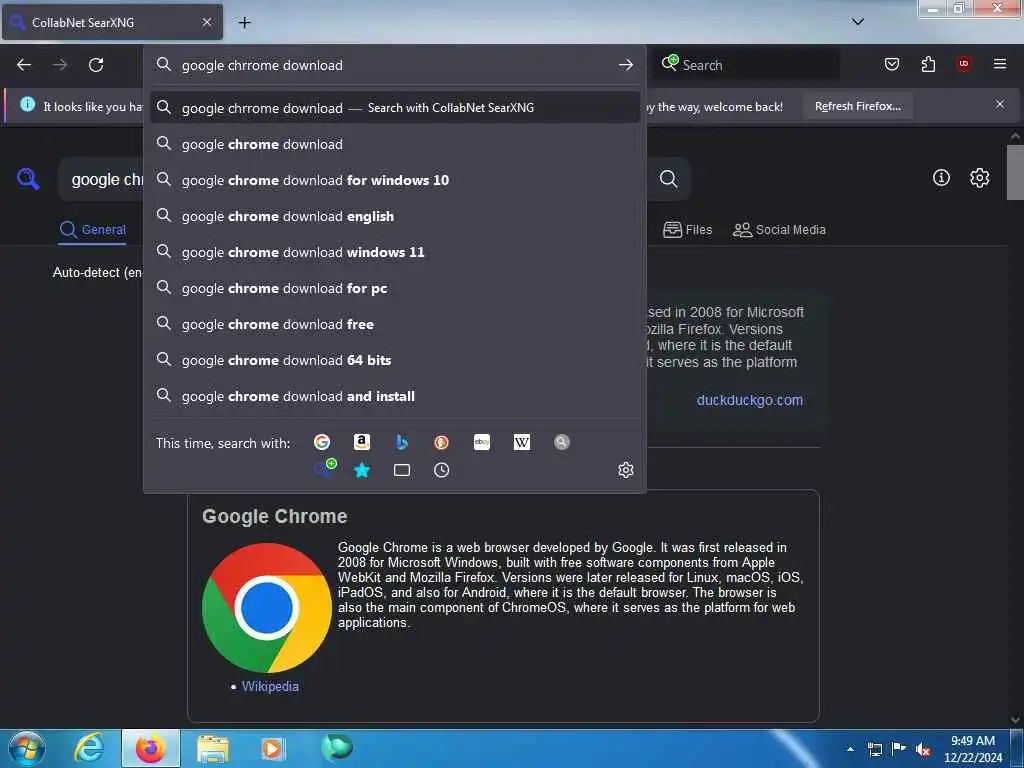This screenshot has width=1024, height=768.
Task: Choose 'google chrome download for windows 10'
Action: 394,180
